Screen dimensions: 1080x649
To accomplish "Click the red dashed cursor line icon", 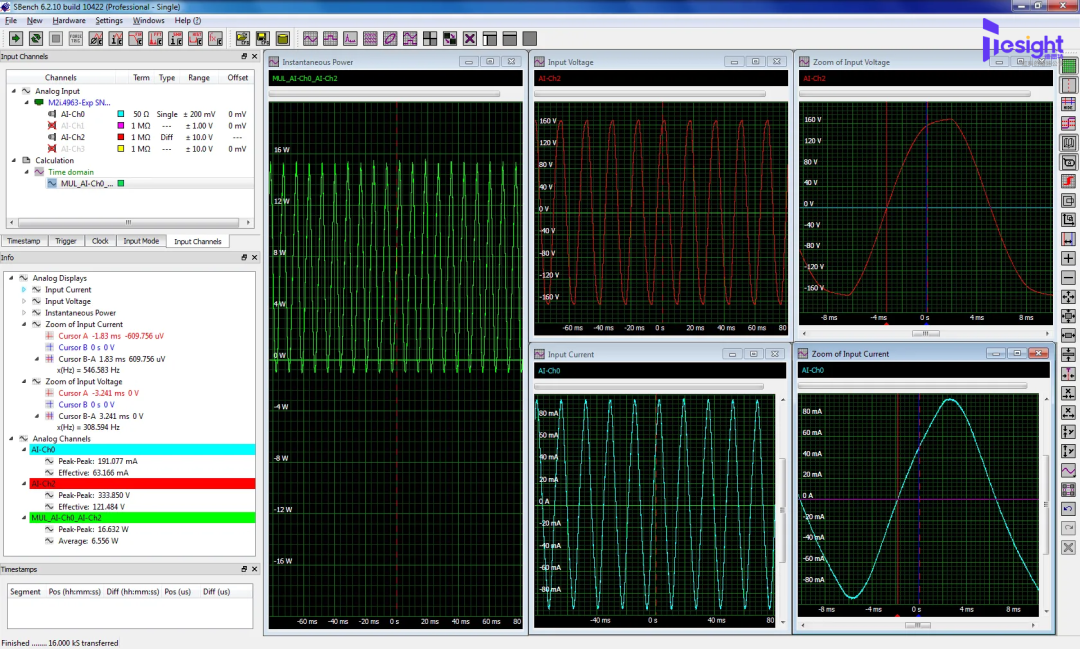I will (1068, 85).
